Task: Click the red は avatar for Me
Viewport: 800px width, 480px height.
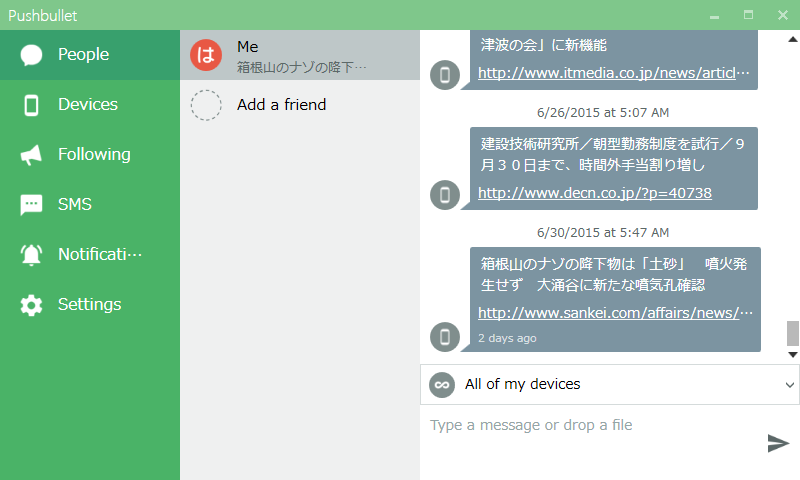Action: 206,55
